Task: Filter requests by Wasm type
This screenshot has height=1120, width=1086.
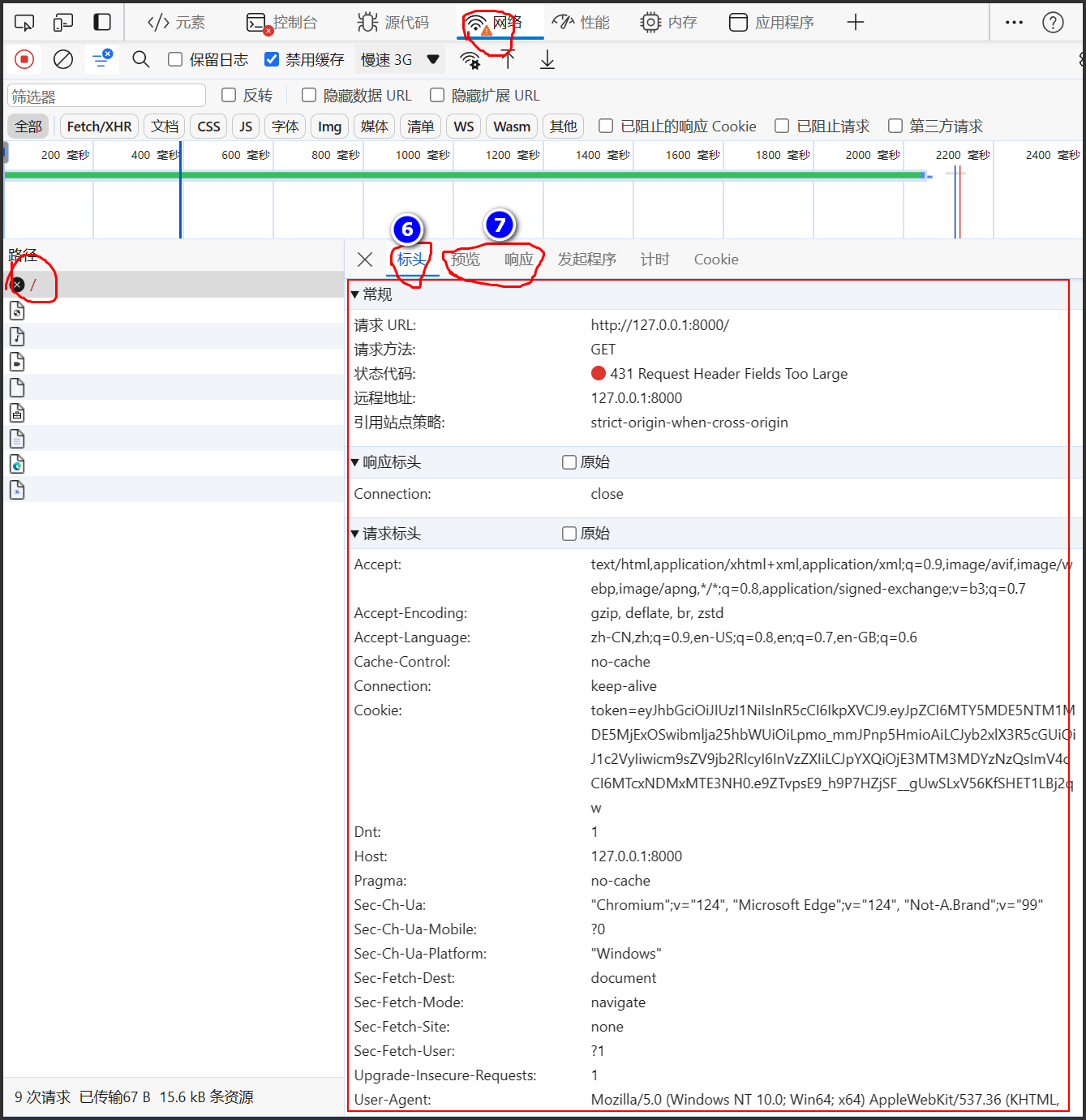Action: (x=512, y=127)
